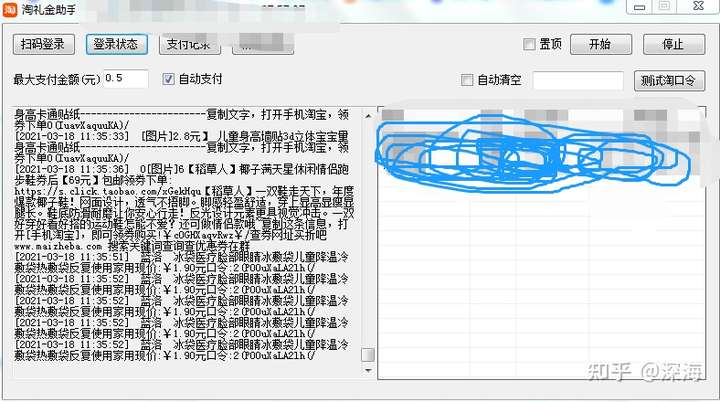This screenshot has height=402, width=720.
Task: Open the 支付记录 button
Action: click(190, 45)
